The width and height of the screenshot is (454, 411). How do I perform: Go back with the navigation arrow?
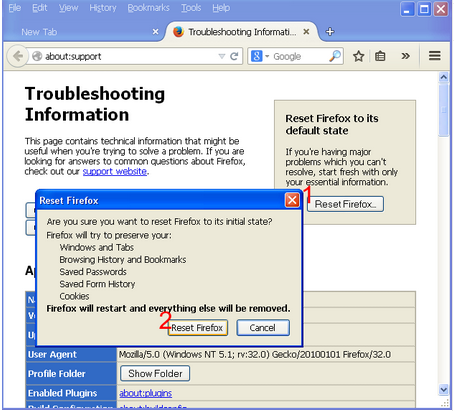pos(17,56)
